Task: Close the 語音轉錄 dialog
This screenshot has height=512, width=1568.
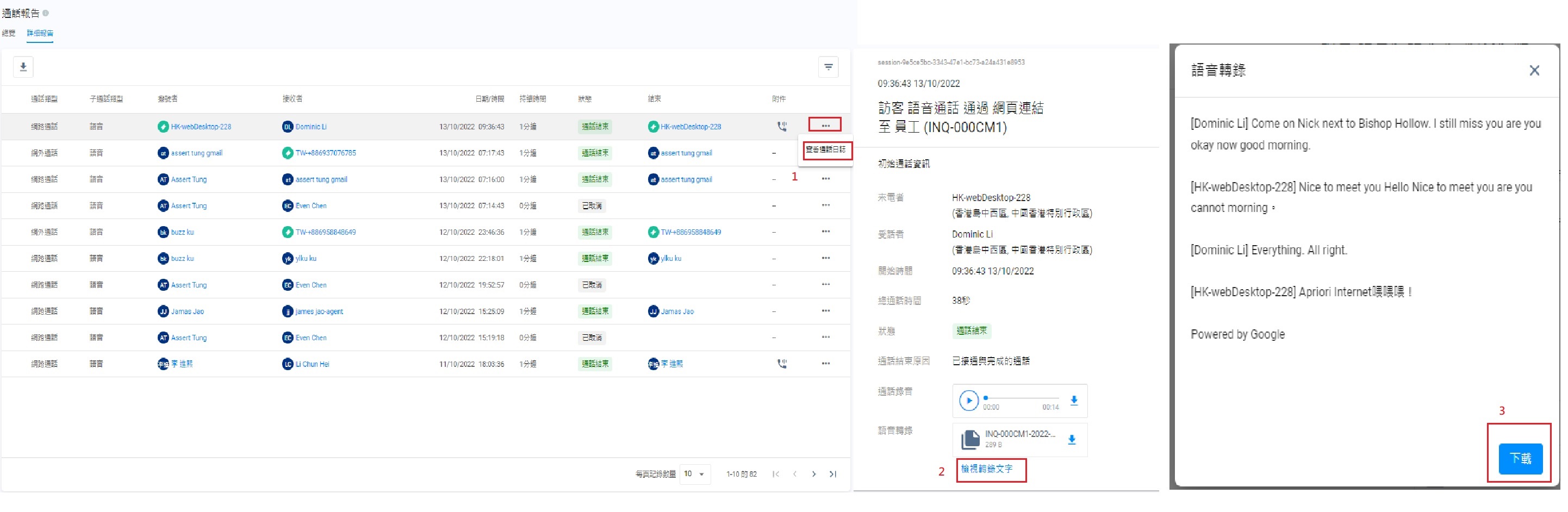Action: [1534, 70]
